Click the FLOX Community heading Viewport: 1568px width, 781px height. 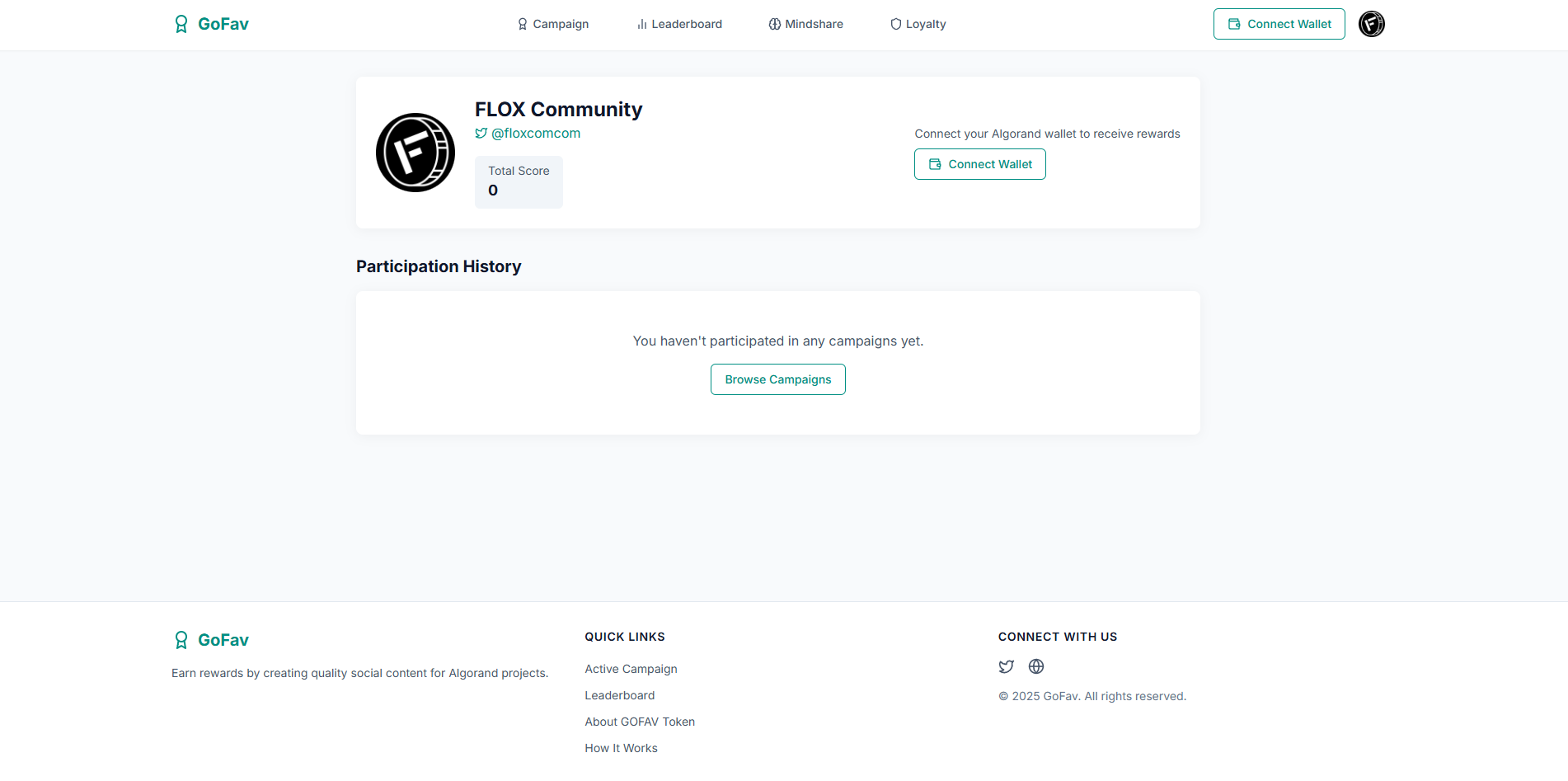point(558,110)
